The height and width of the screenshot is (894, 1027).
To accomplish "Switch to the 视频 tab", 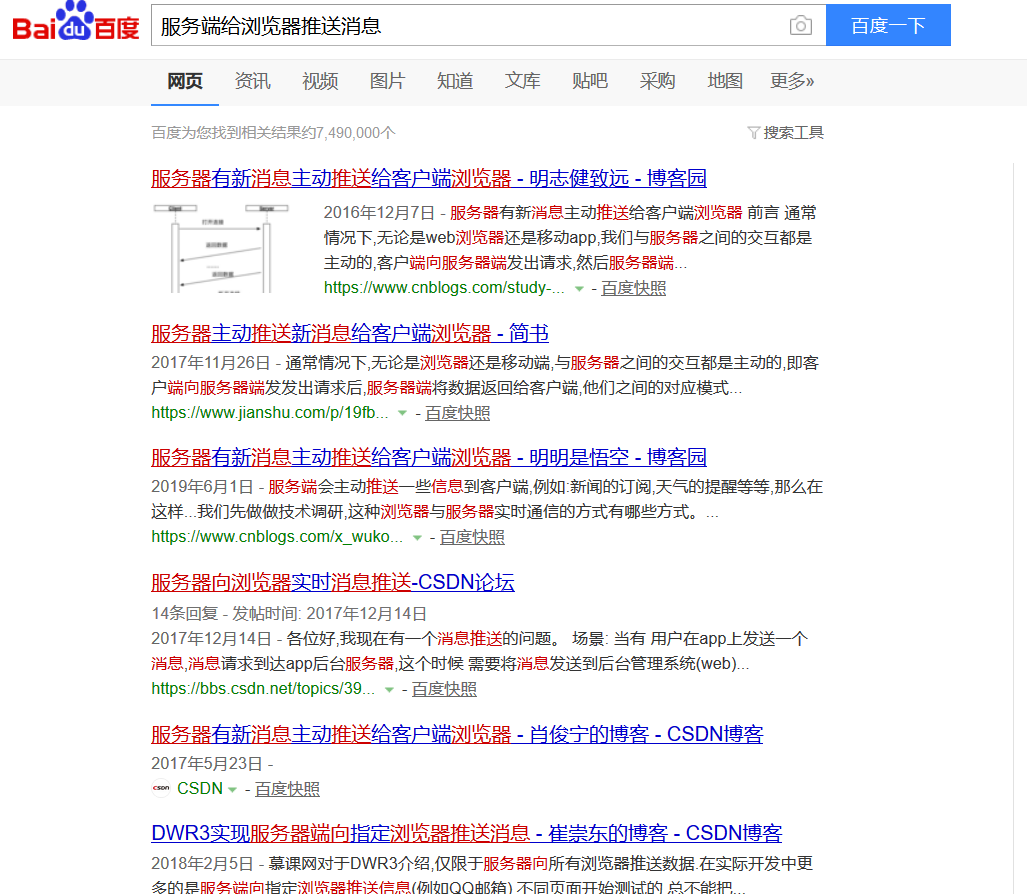I will (x=320, y=81).
